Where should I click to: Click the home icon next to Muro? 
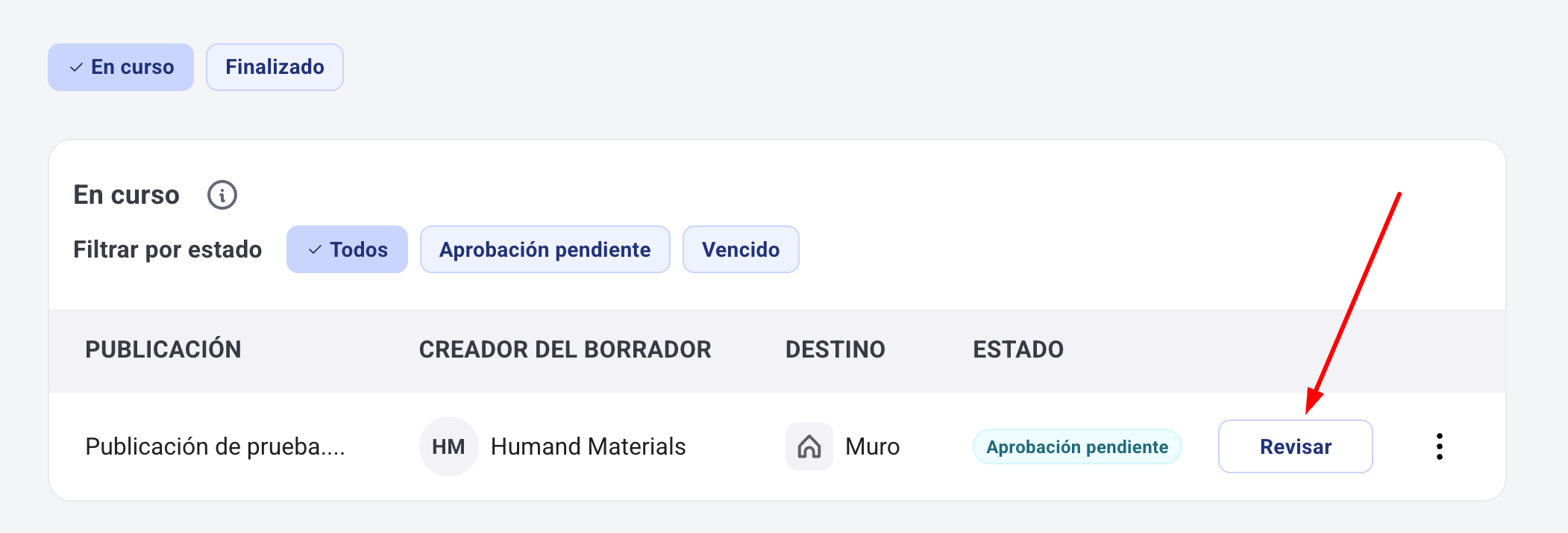click(x=809, y=446)
